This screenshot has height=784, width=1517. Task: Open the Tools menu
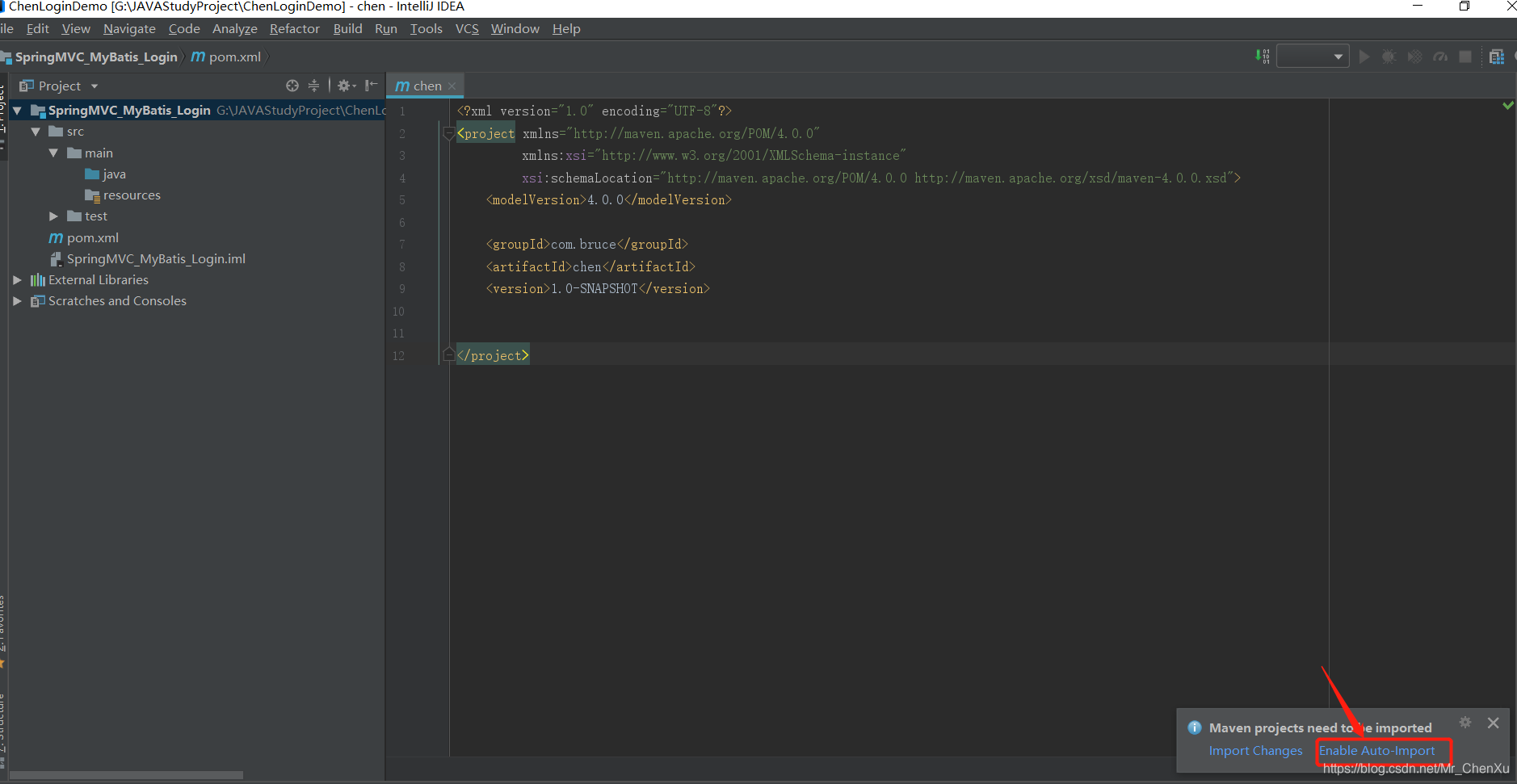coord(427,29)
